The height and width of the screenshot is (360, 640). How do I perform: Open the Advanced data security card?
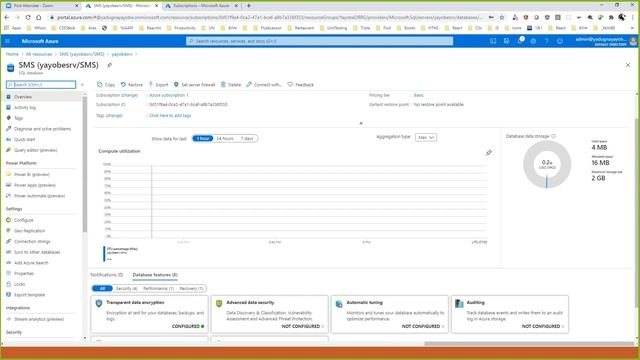point(270,314)
